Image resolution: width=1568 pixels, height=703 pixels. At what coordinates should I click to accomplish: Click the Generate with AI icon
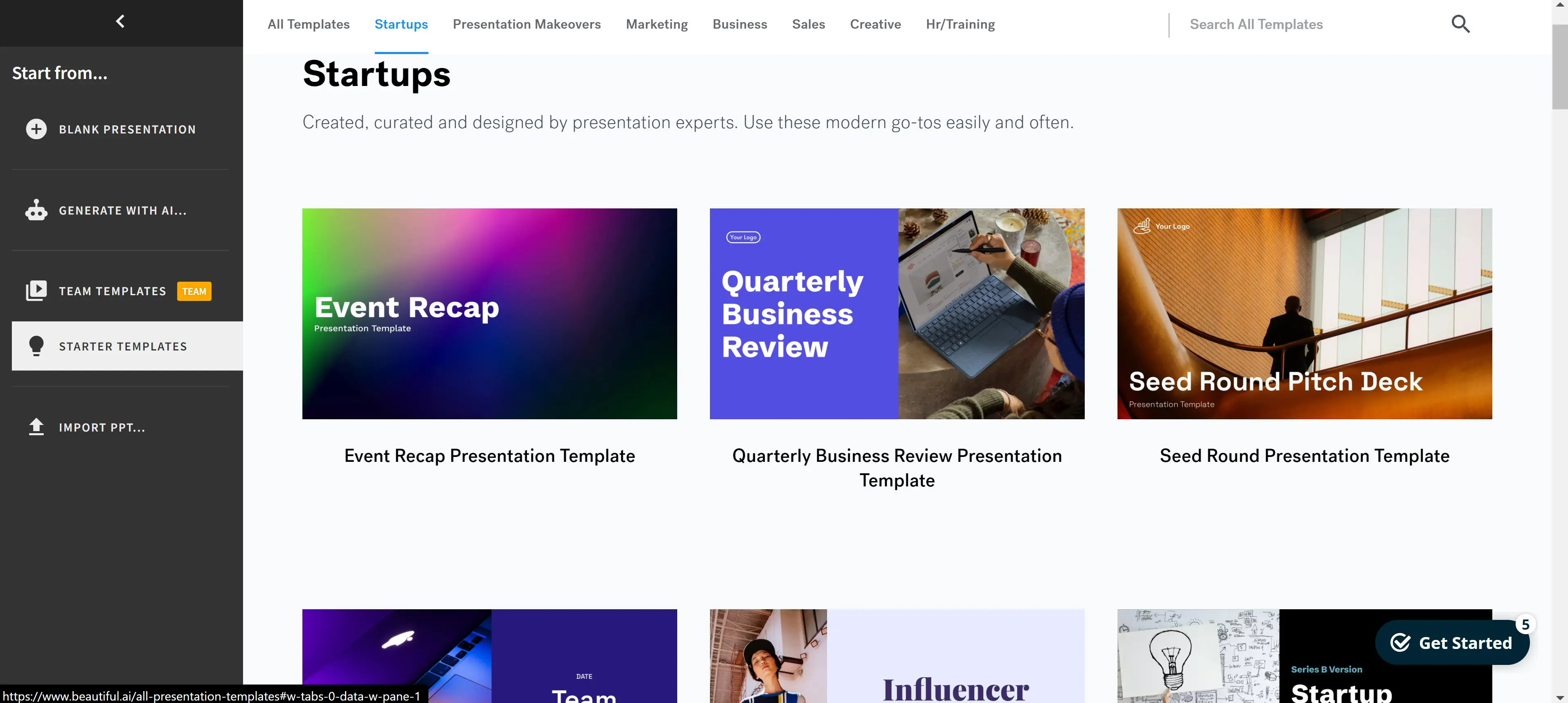pos(36,210)
